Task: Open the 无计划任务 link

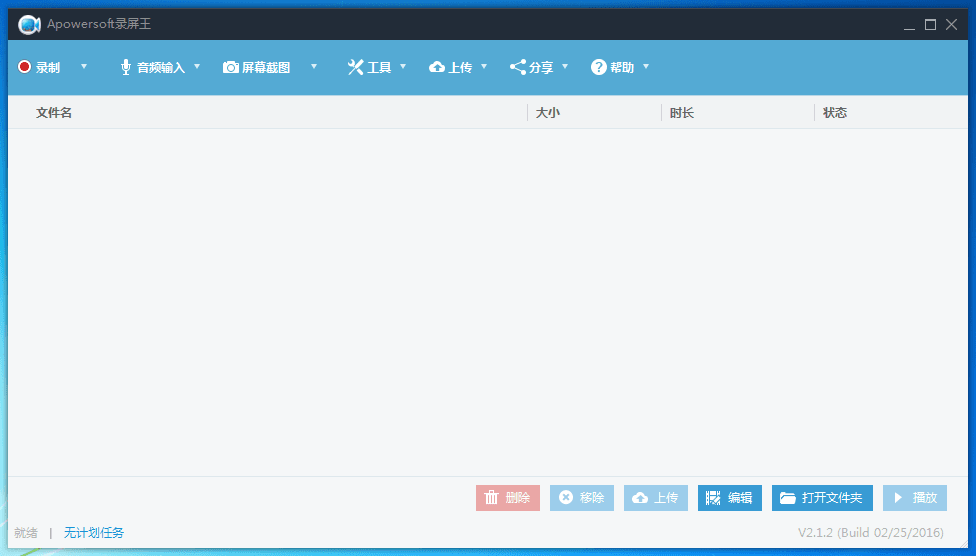Action: [94, 533]
